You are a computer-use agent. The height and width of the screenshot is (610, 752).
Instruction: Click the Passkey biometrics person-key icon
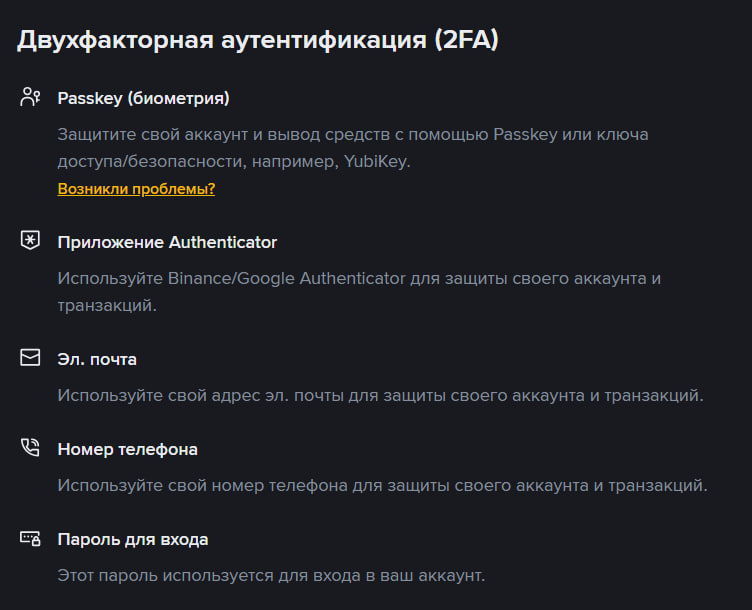pyautogui.click(x=30, y=98)
